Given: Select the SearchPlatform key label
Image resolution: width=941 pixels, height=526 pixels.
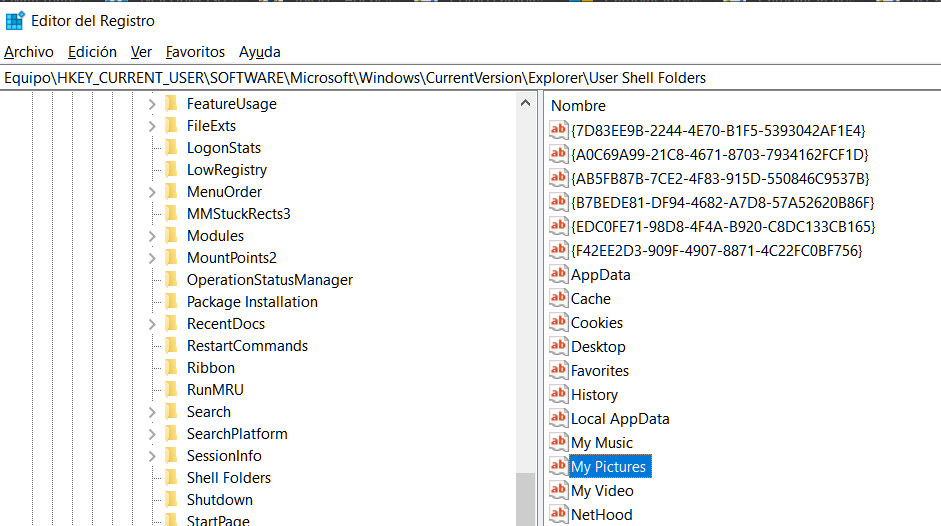Looking at the screenshot, I should 237,434.
